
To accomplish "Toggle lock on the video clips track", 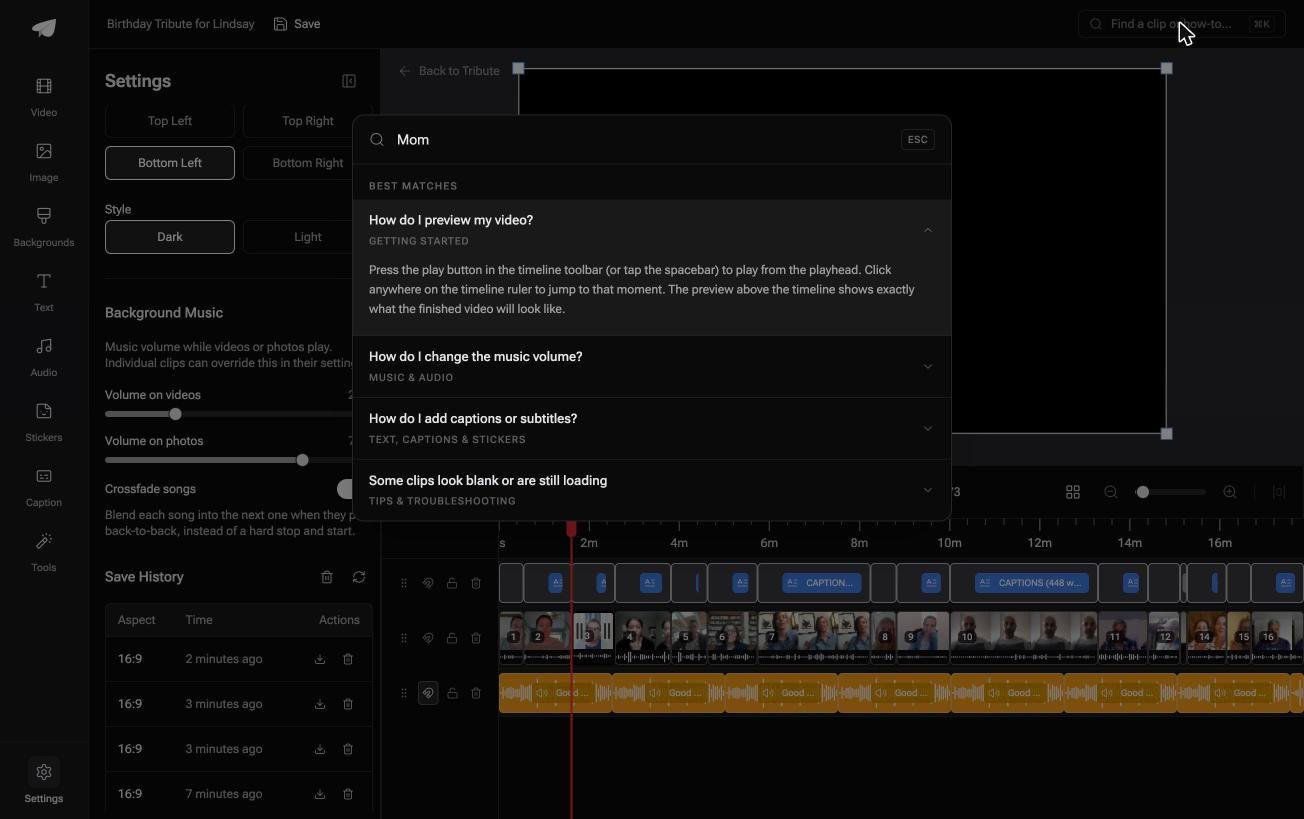I will tap(452, 638).
